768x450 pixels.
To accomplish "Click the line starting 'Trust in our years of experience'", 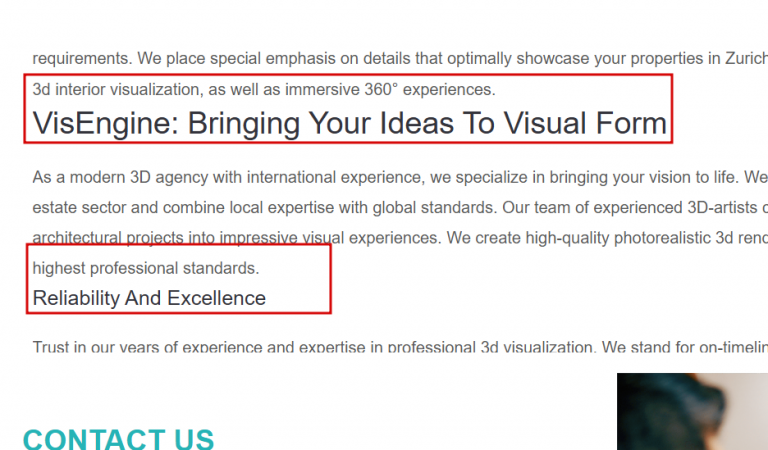I will (x=400, y=347).
